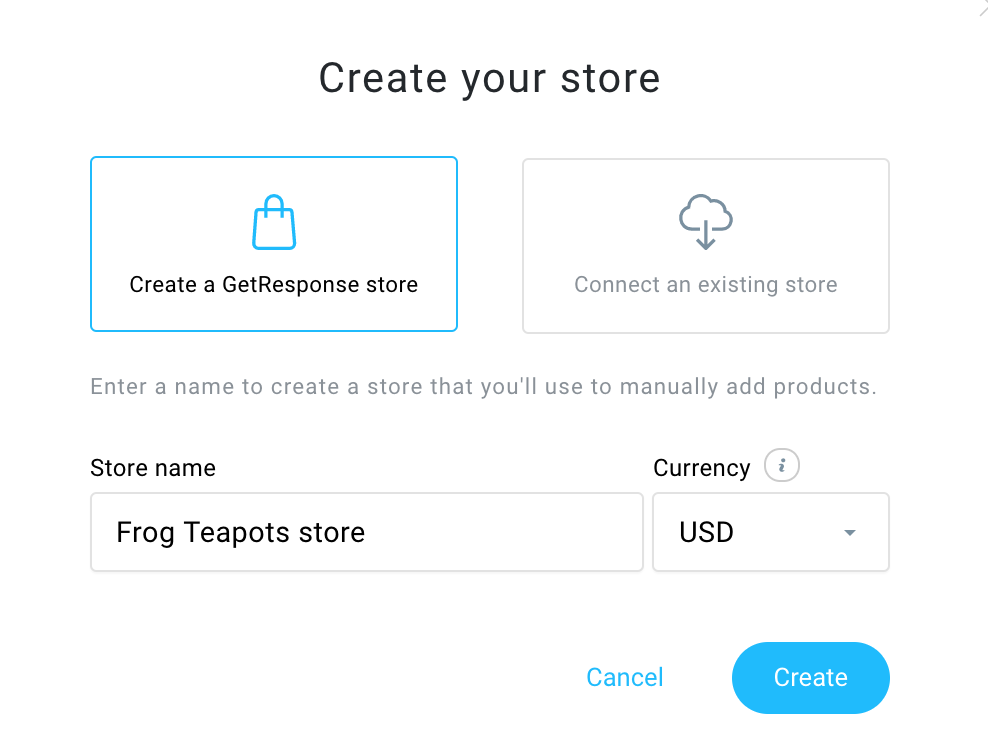Click the "Create your store" heading
988x748 pixels.
489,78
